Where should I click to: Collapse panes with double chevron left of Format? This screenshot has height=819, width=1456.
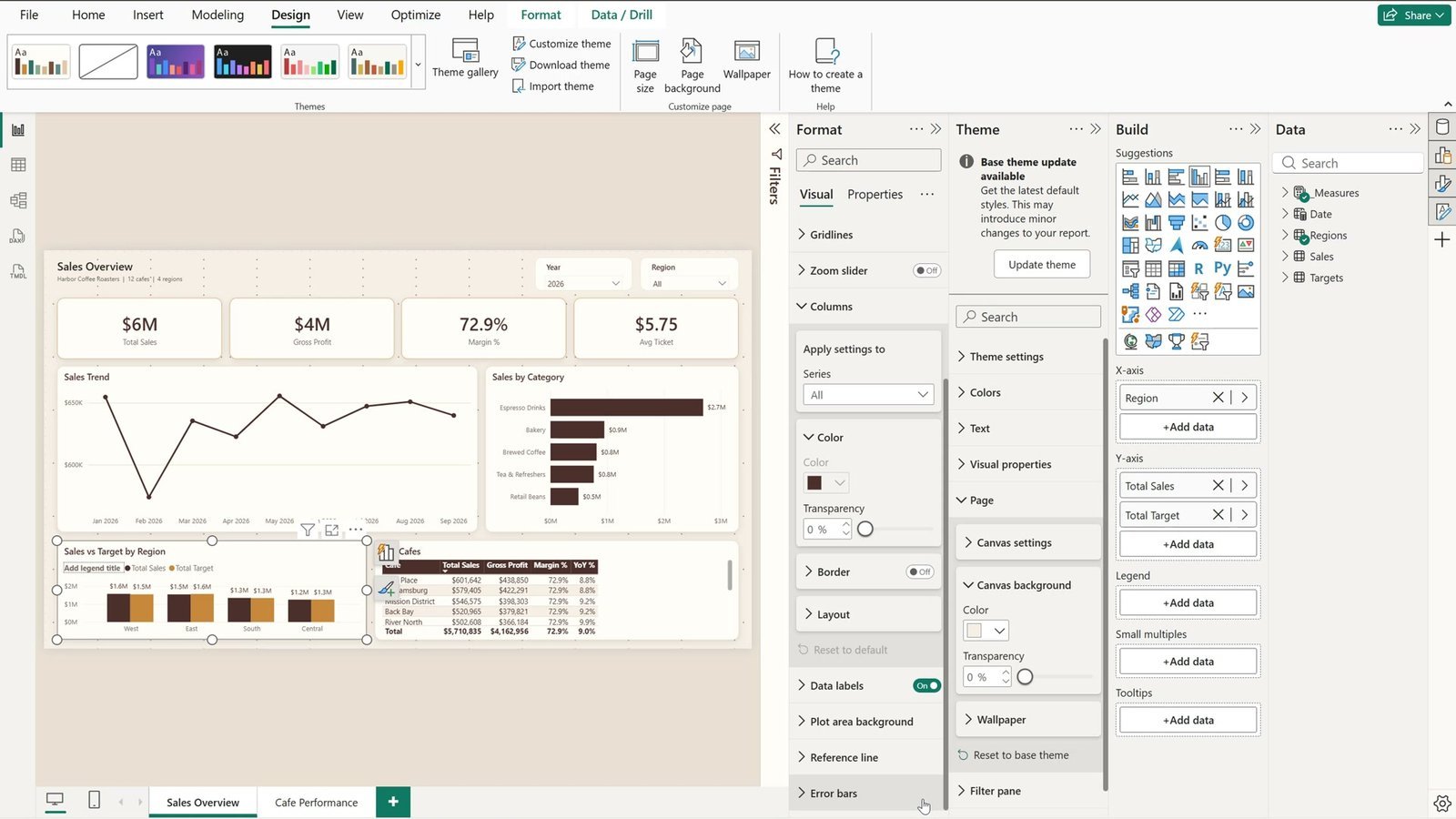(x=774, y=129)
